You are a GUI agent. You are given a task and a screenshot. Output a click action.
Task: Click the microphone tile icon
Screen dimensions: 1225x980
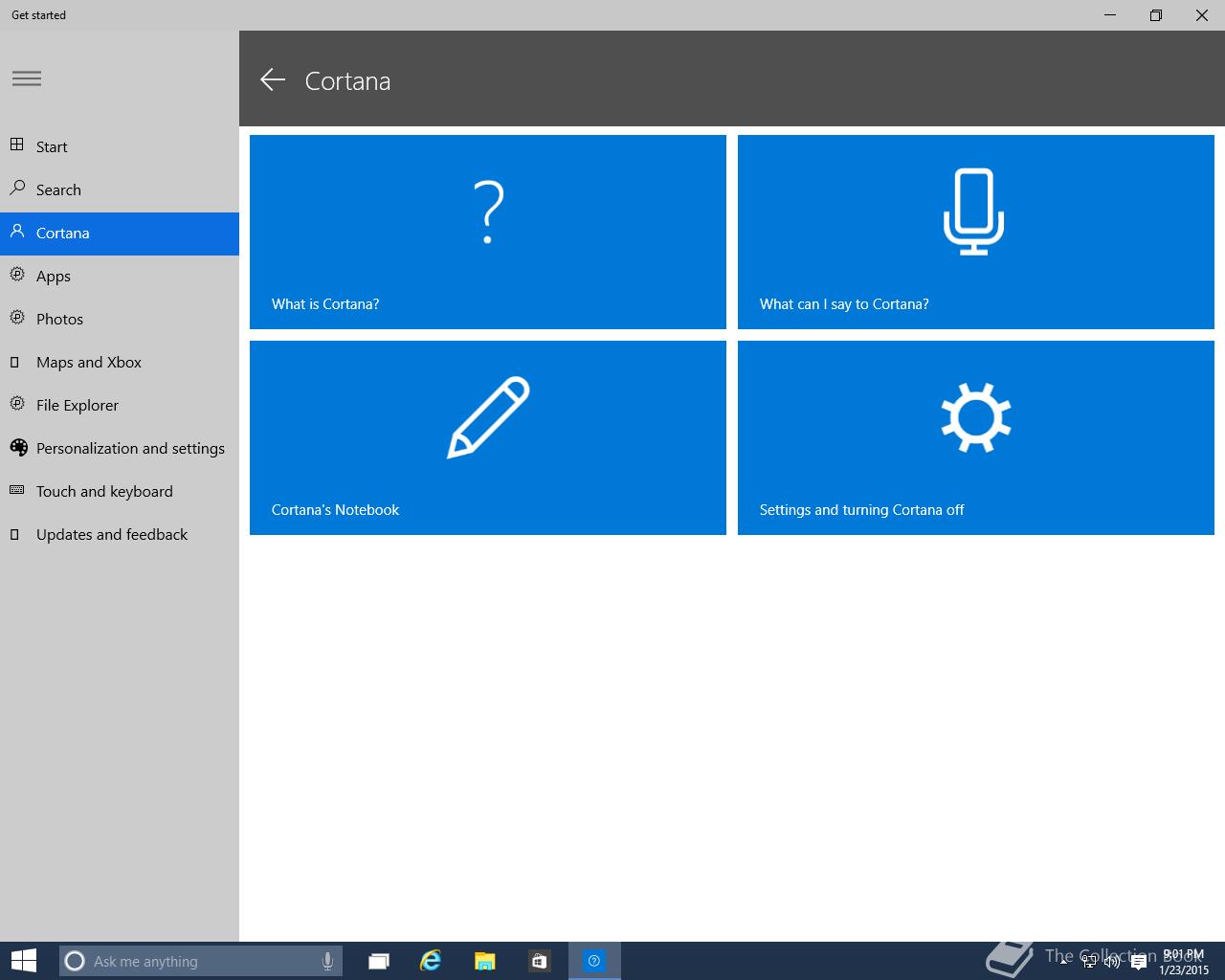coord(974,212)
